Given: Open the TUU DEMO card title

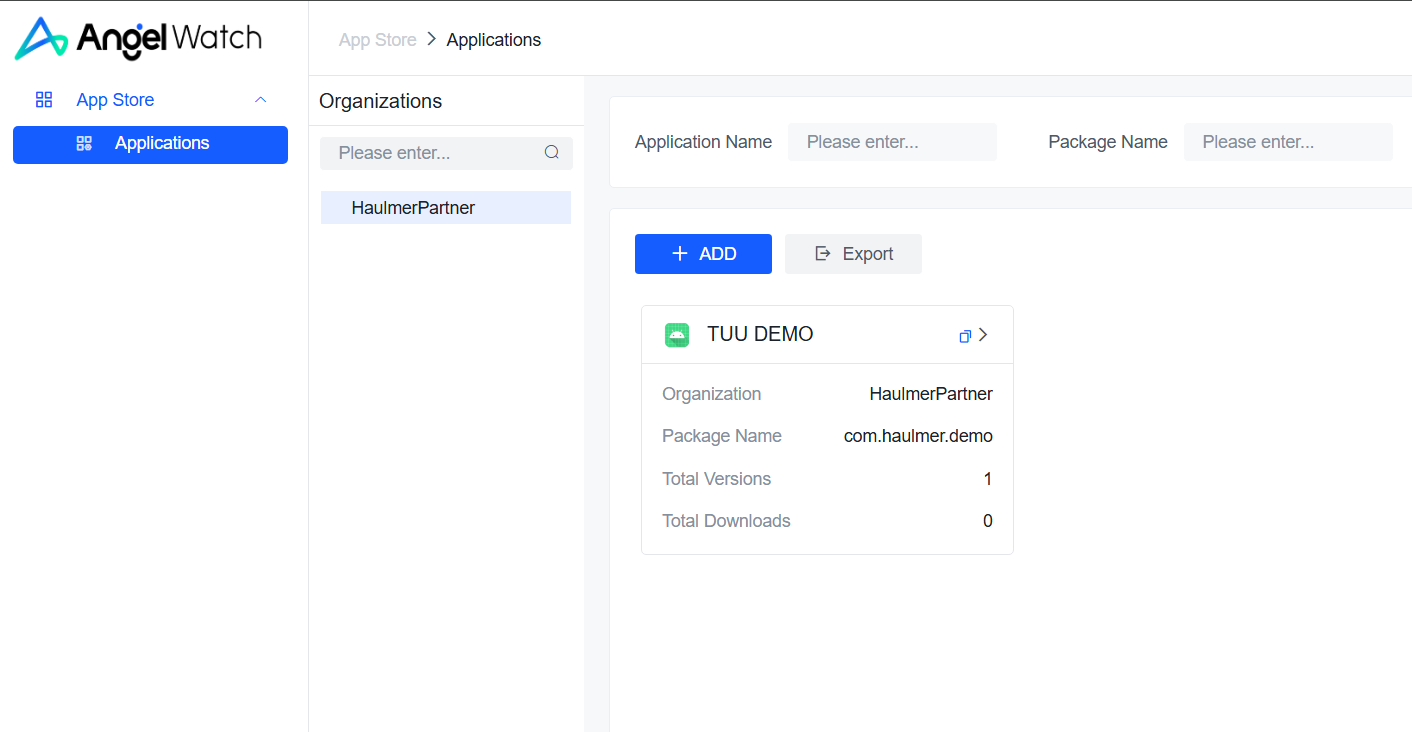Looking at the screenshot, I should coord(760,335).
